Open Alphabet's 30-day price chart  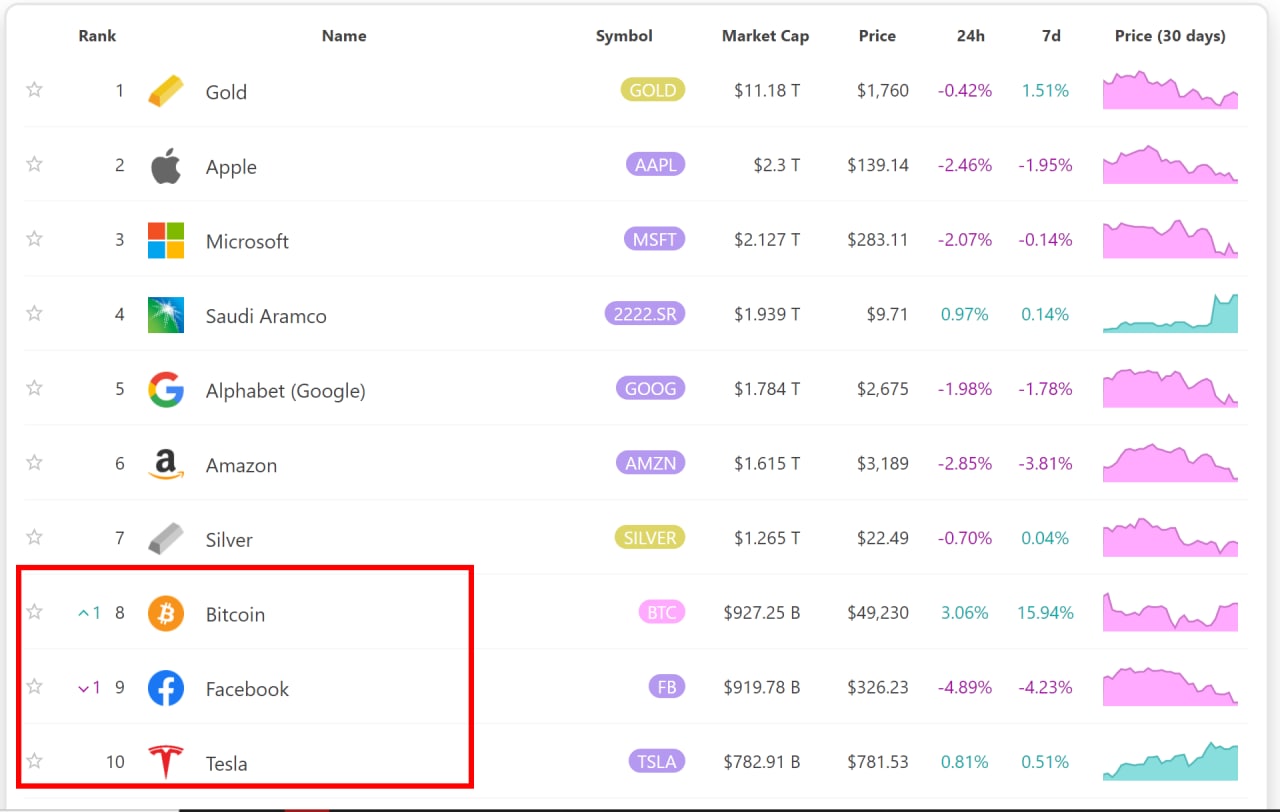(1170, 388)
